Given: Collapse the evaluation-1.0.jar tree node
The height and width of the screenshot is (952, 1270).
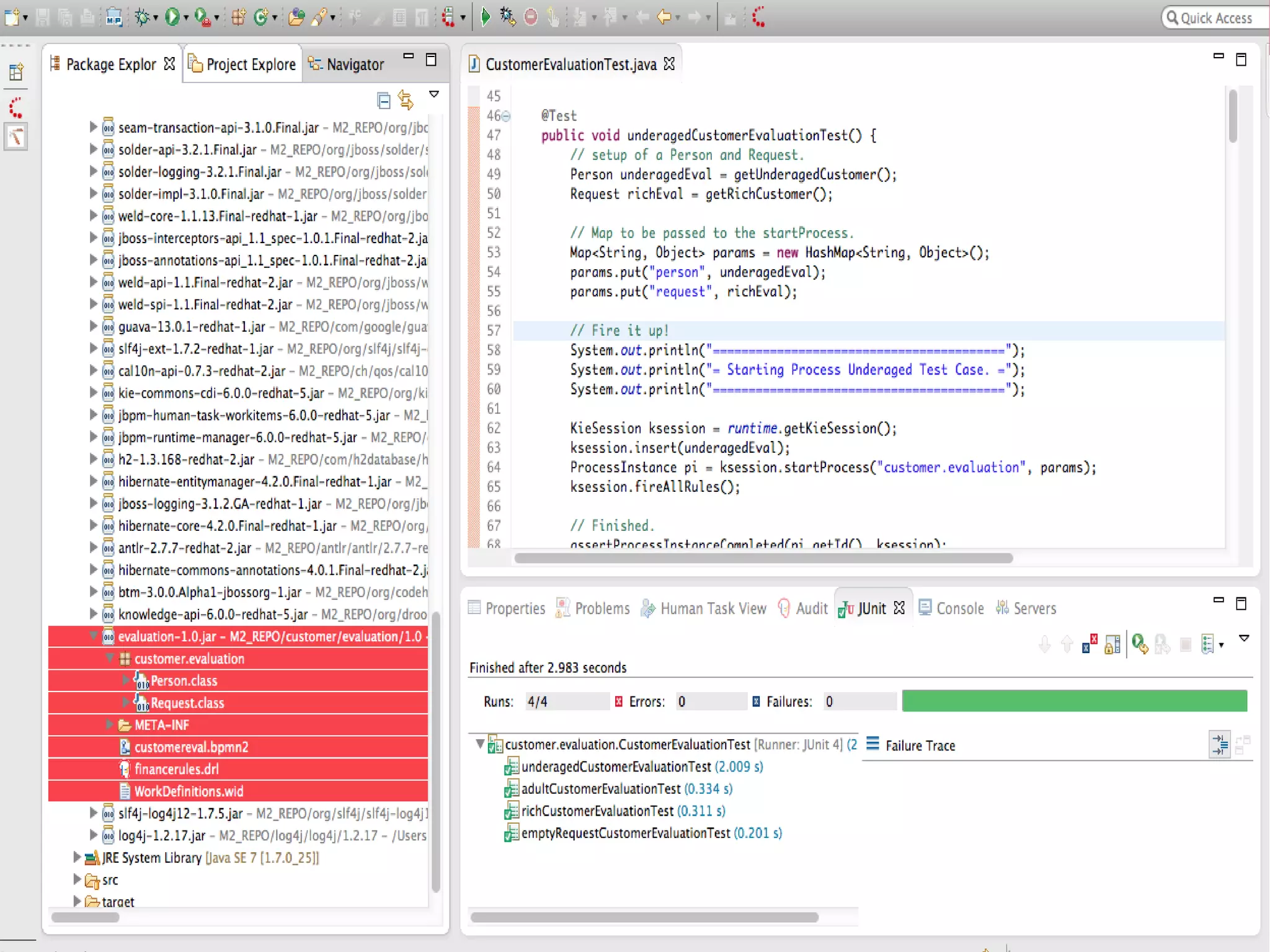Looking at the screenshot, I should point(93,636).
